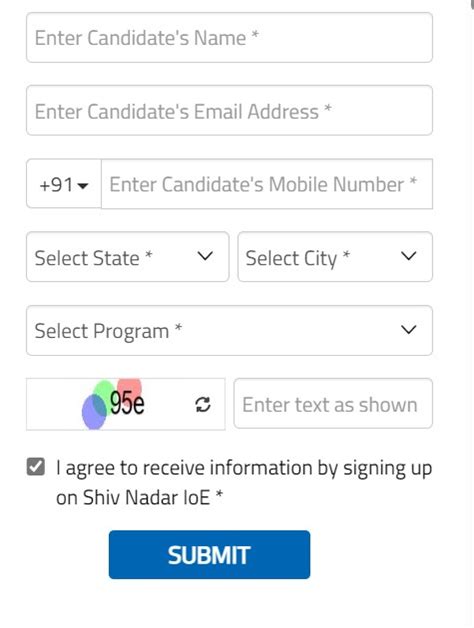Open the +91 country code selector
This screenshot has height=628, width=474.
(64, 184)
